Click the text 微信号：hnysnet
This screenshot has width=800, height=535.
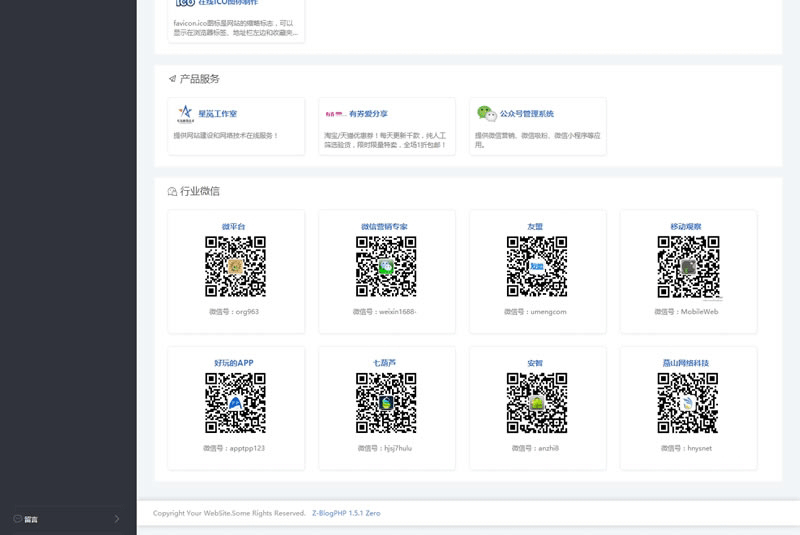click(x=686, y=448)
